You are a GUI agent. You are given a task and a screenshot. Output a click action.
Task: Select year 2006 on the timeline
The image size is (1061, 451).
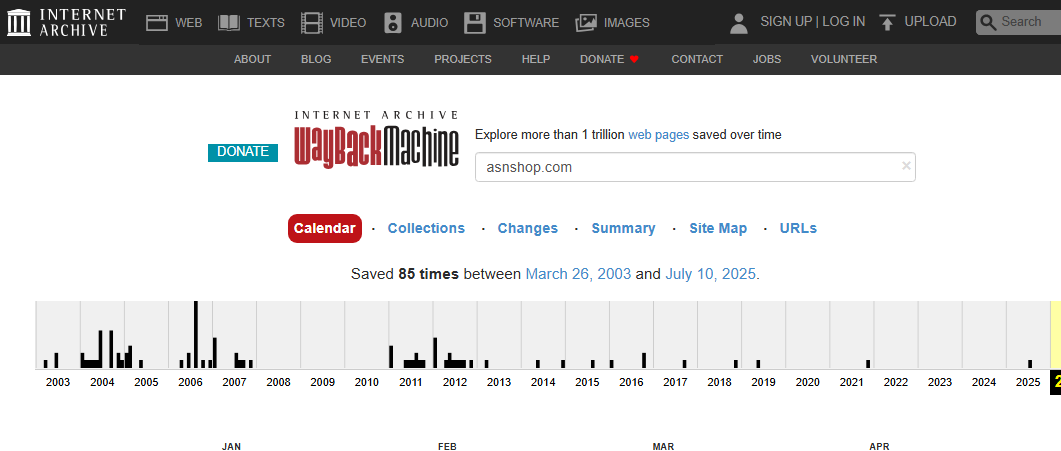tap(190, 383)
